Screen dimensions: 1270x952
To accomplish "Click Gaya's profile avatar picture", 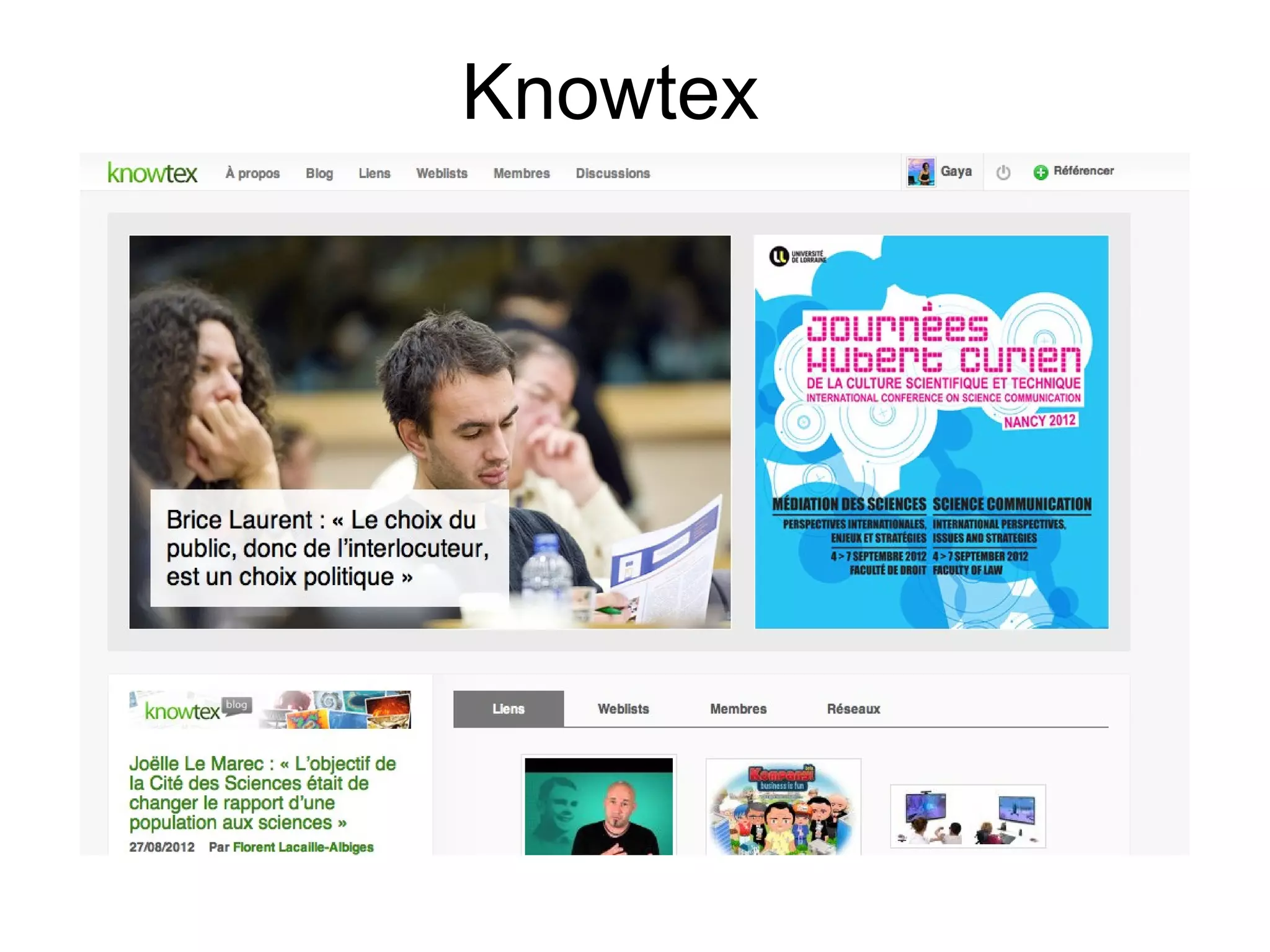I will click(921, 172).
